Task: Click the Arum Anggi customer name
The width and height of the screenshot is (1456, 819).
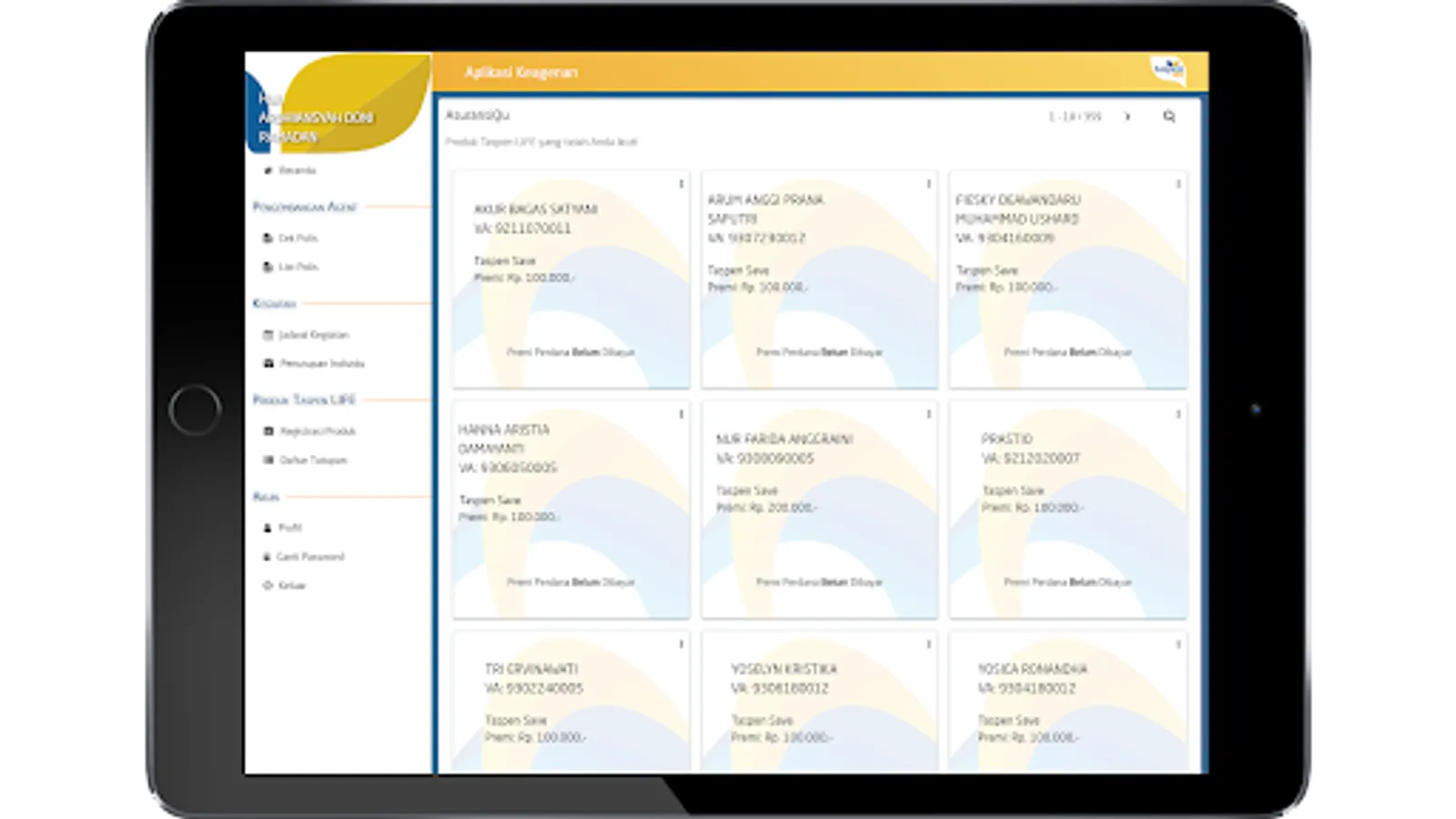Action: click(765, 209)
